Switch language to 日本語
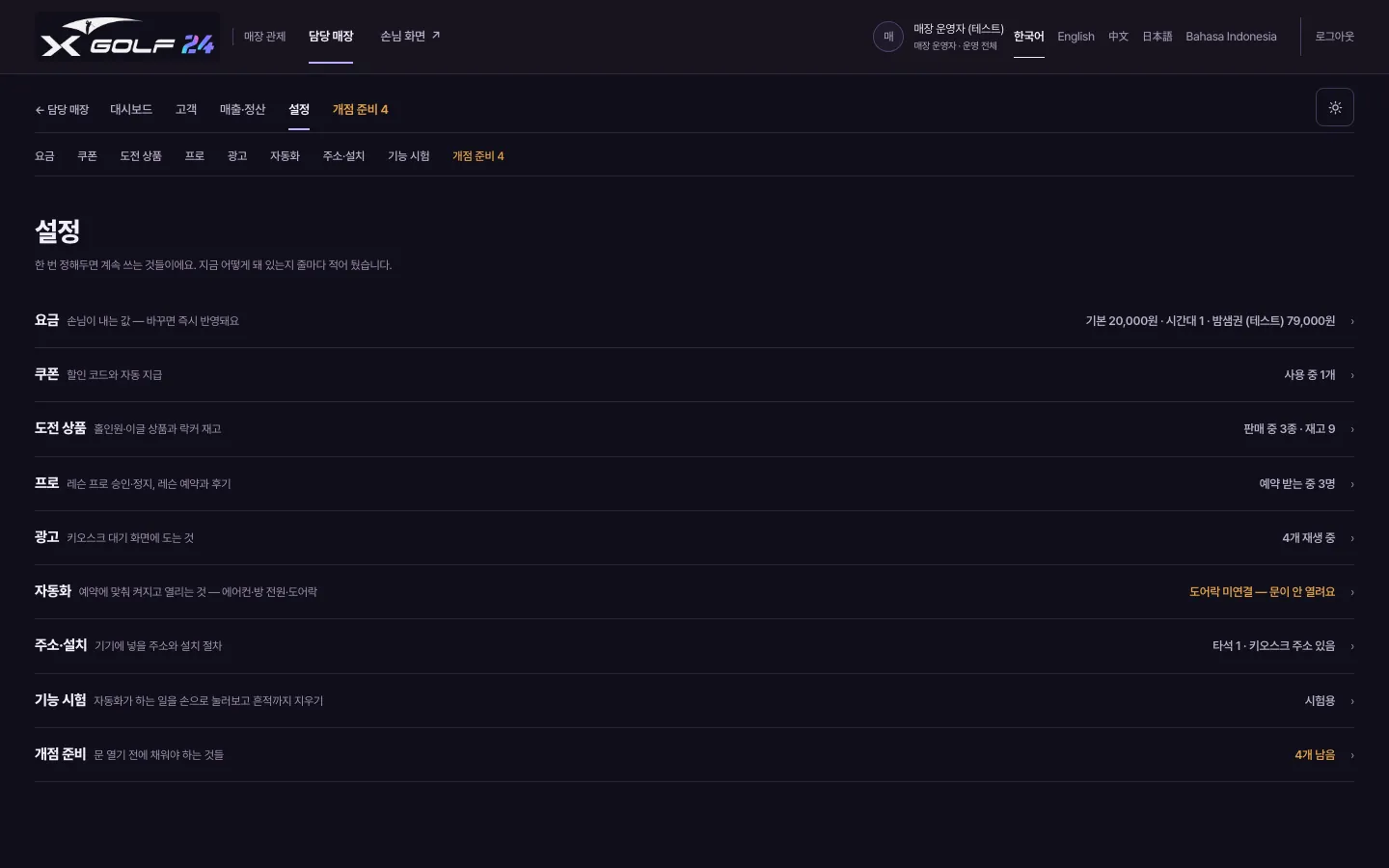The width and height of the screenshot is (1389, 868). [1157, 37]
